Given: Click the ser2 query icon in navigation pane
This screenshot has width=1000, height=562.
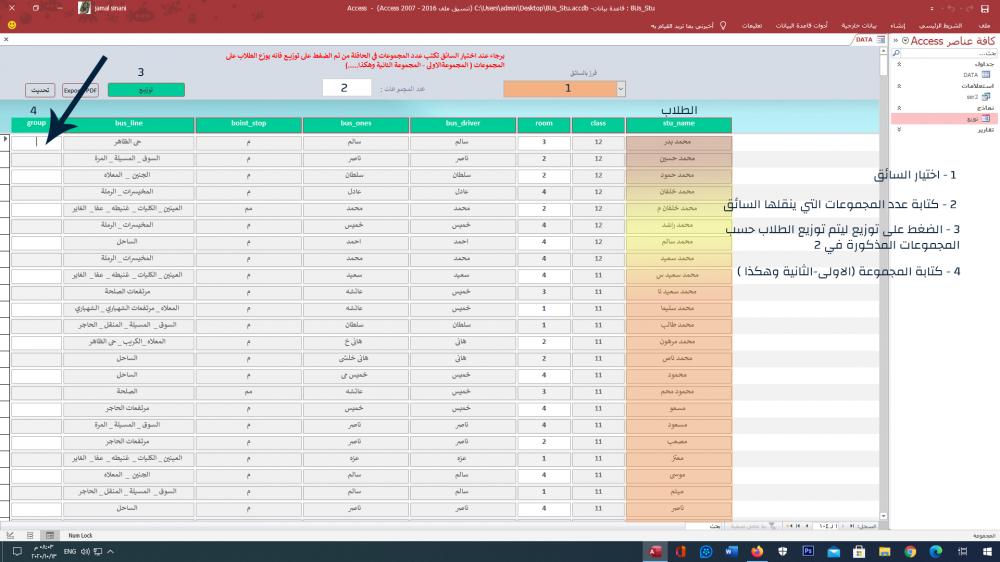Looking at the screenshot, I should pyautogui.click(x=986, y=97).
